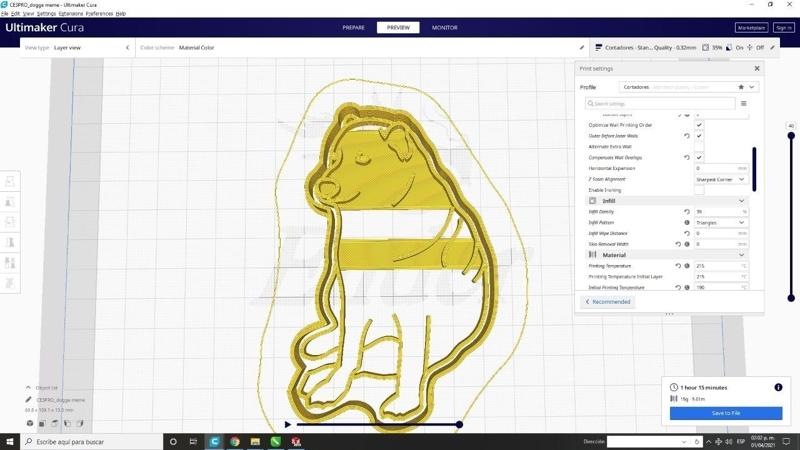Switch to the MONITOR stage
800x450 pixels.
click(444, 28)
